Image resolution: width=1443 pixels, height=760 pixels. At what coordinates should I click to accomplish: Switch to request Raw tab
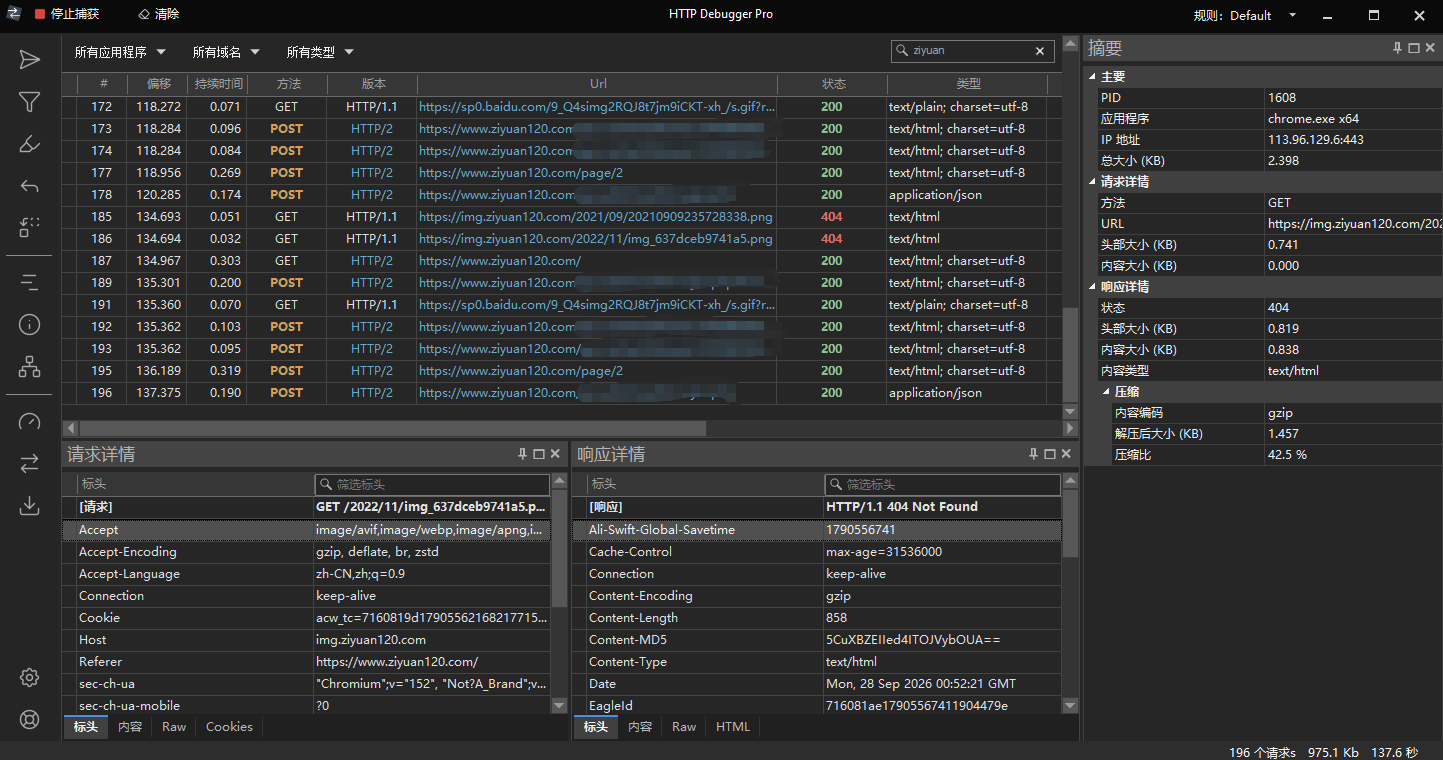(174, 727)
